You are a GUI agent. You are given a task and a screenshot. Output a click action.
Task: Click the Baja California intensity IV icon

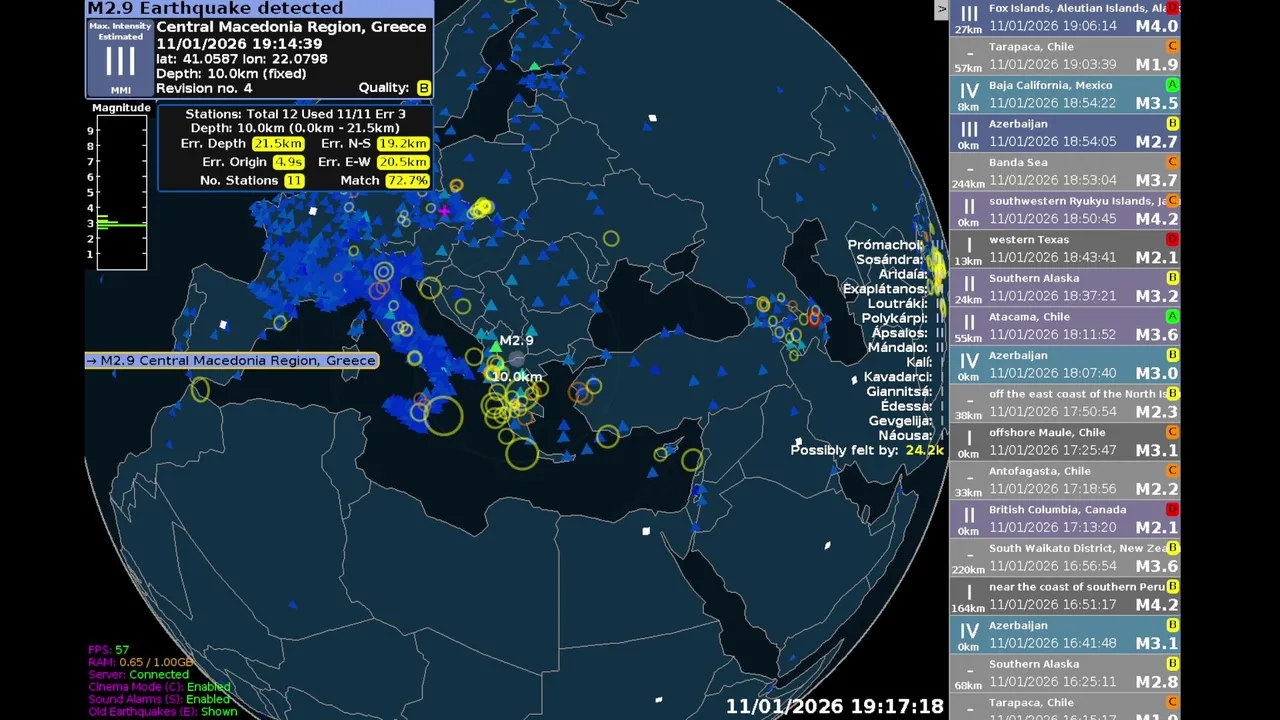click(x=969, y=91)
